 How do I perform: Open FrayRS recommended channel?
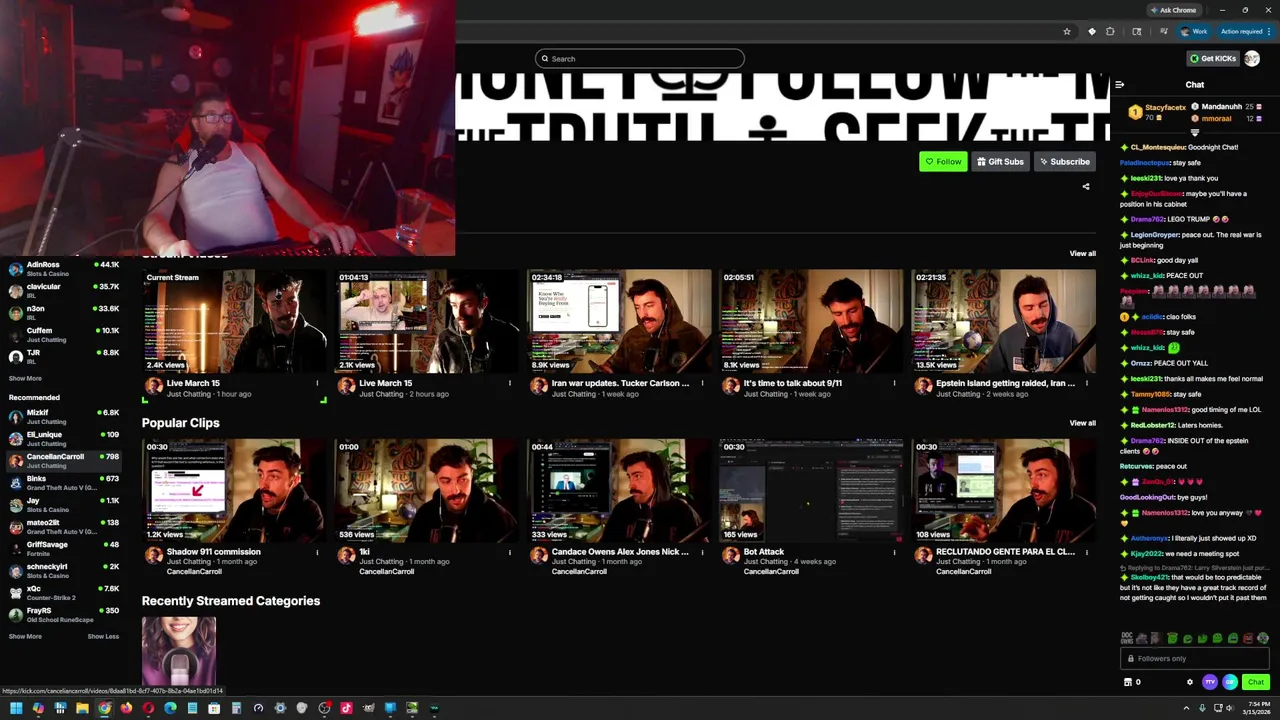pyautogui.click(x=64, y=615)
